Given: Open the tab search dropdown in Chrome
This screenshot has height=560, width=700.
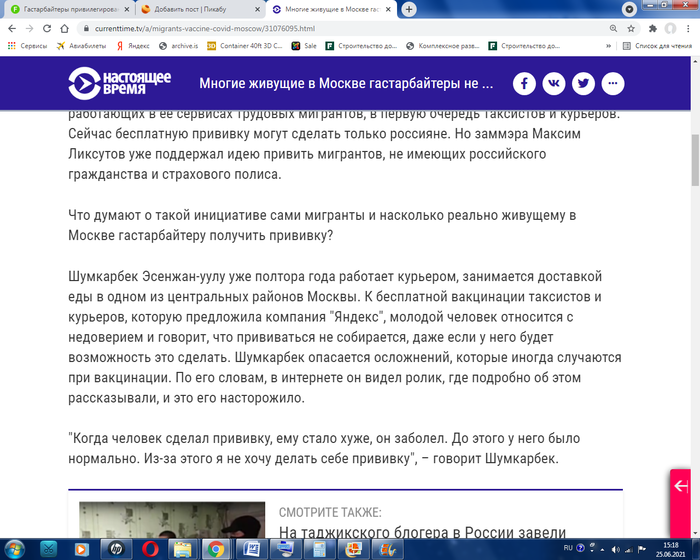Looking at the screenshot, I should point(629,9).
